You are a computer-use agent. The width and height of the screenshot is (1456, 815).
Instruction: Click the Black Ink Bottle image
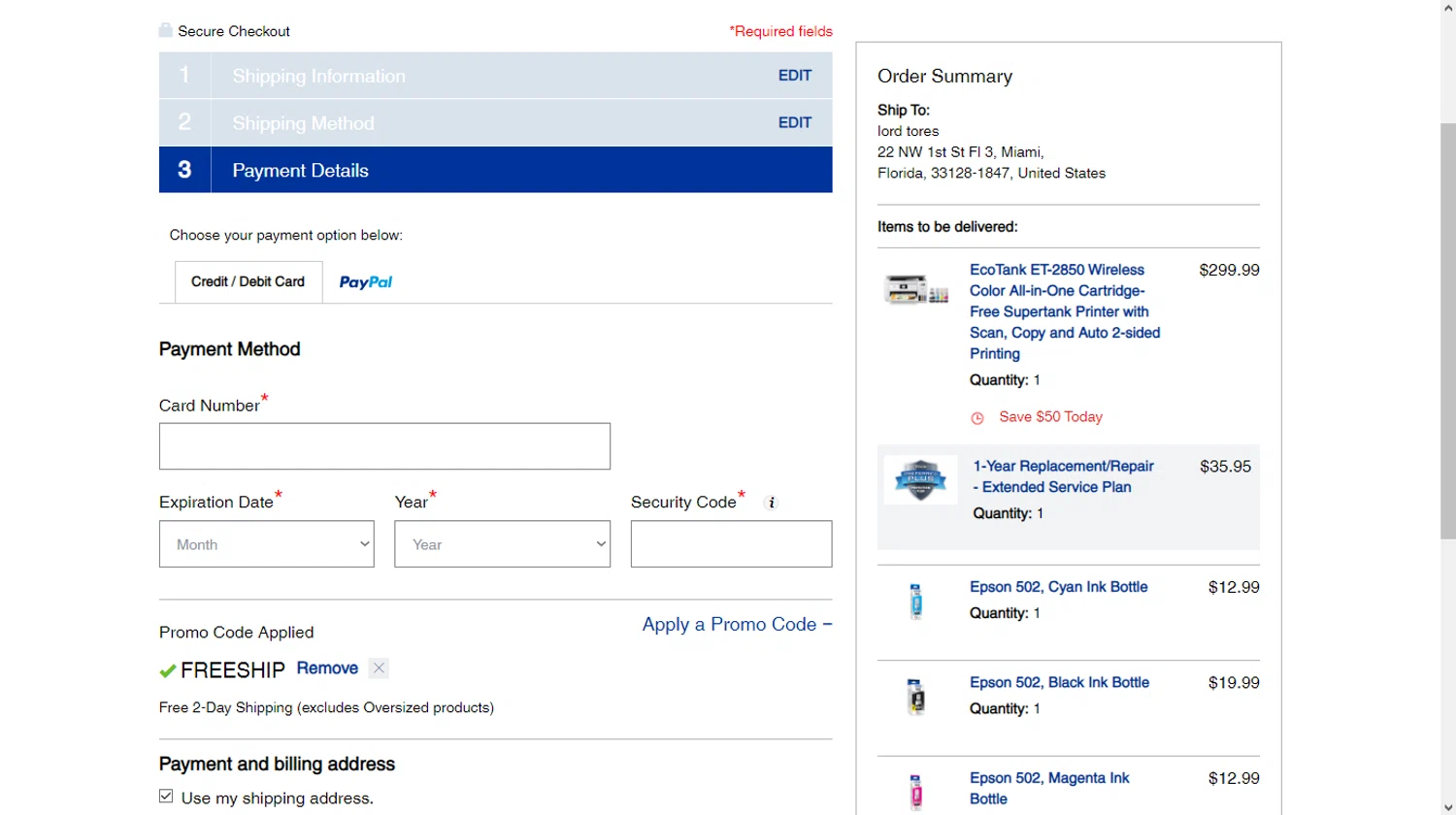[915, 697]
